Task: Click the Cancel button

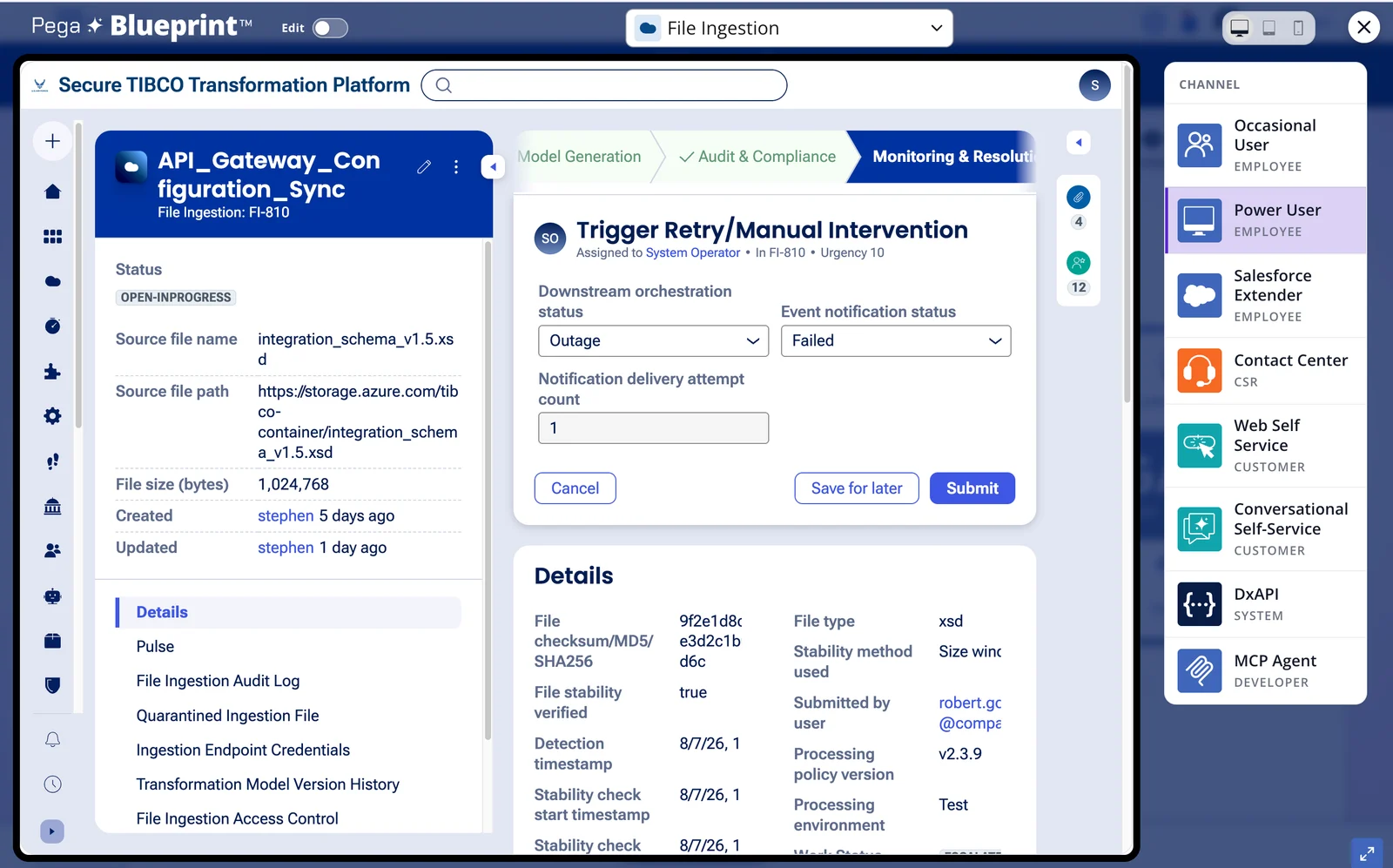Action: (575, 488)
